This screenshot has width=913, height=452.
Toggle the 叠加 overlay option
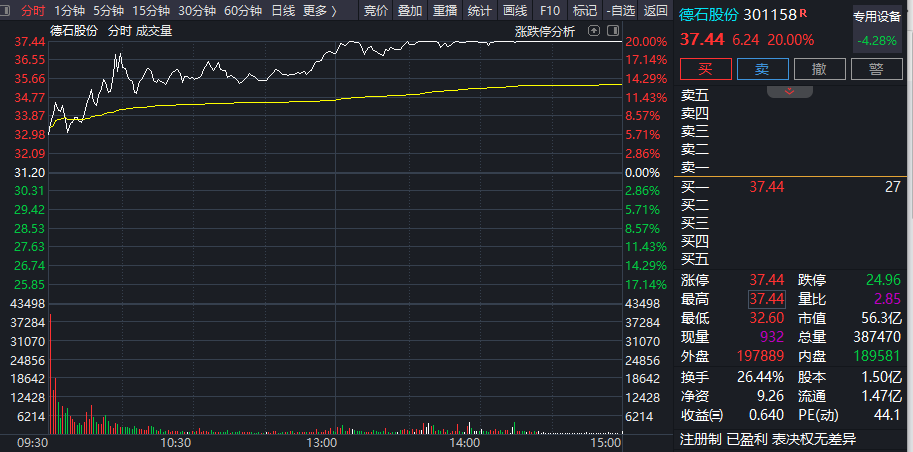pos(409,11)
